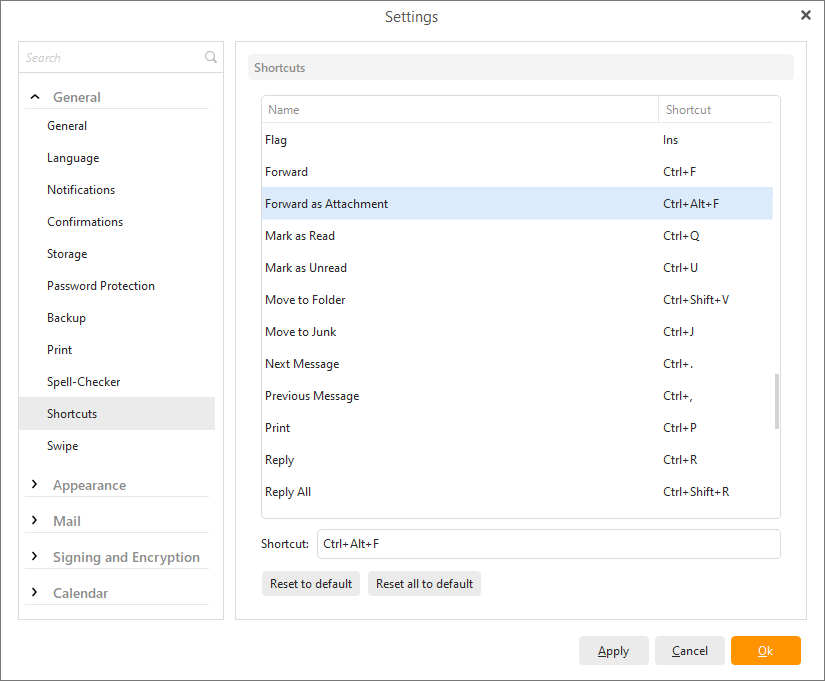Click the search magnifier icon
The image size is (825, 681).
(210, 57)
